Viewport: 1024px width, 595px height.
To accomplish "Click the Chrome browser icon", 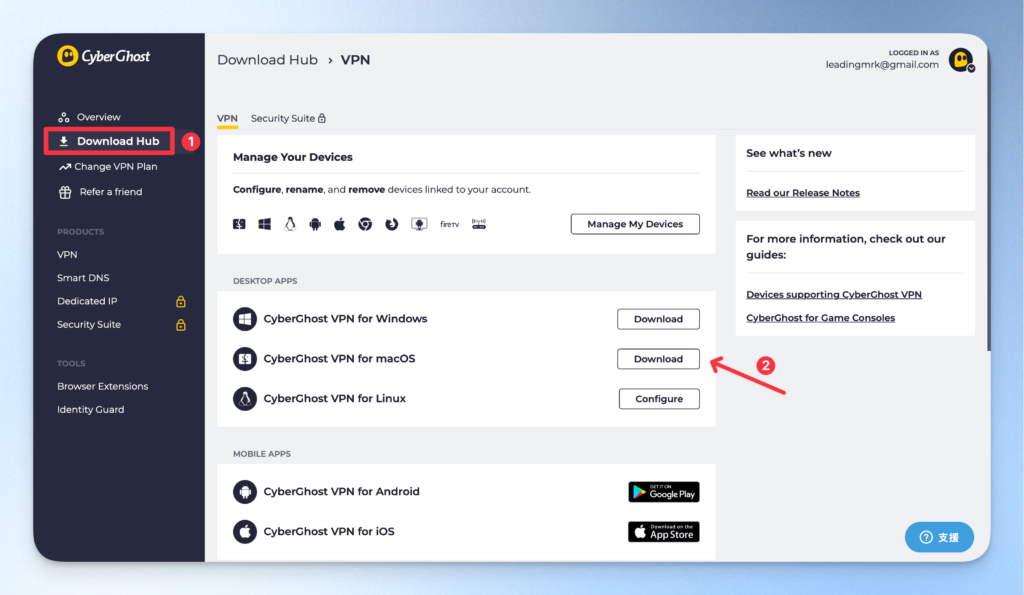I will [365, 224].
